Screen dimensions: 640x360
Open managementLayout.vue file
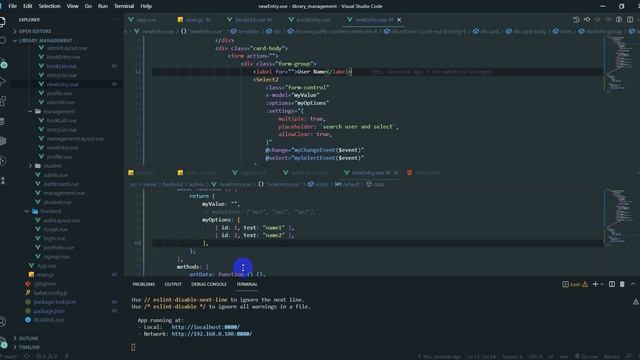[x=75, y=139]
